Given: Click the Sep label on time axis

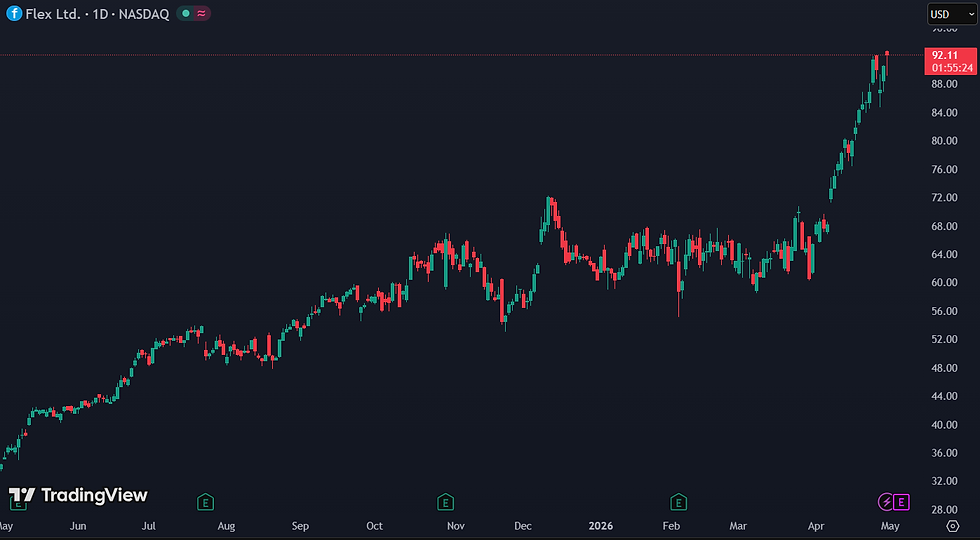Looking at the screenshot, I should coord(301,526).
